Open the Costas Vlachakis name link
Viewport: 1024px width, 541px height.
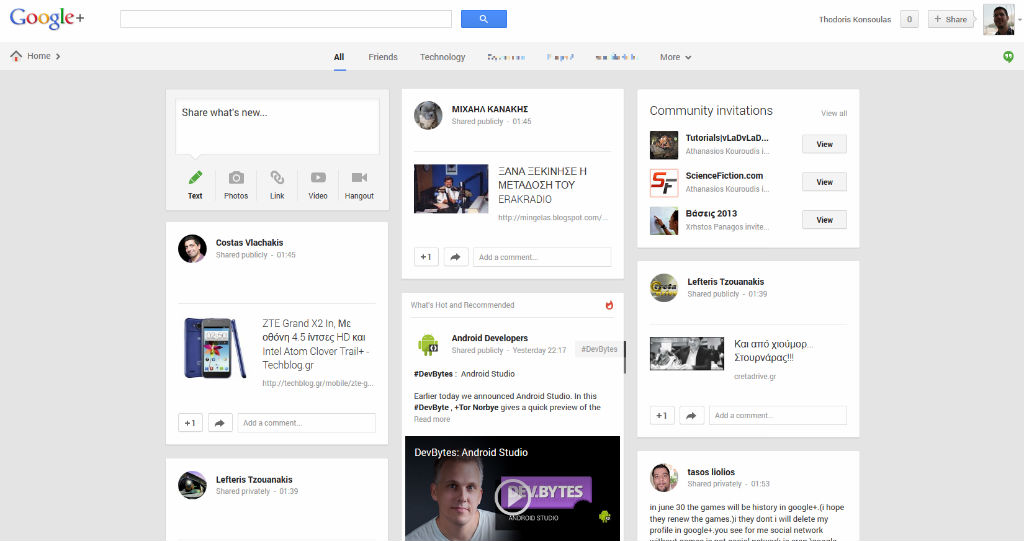[x=249, y=242]
